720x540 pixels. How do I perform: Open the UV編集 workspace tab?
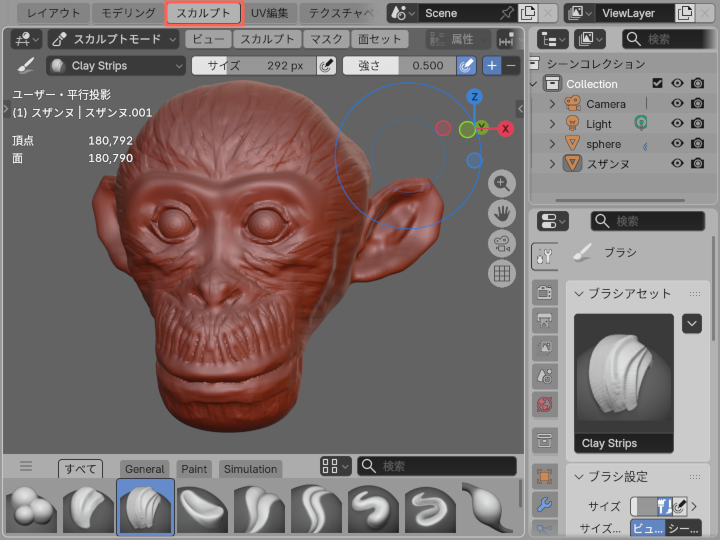pyautogui.click(x=270, y=13)
